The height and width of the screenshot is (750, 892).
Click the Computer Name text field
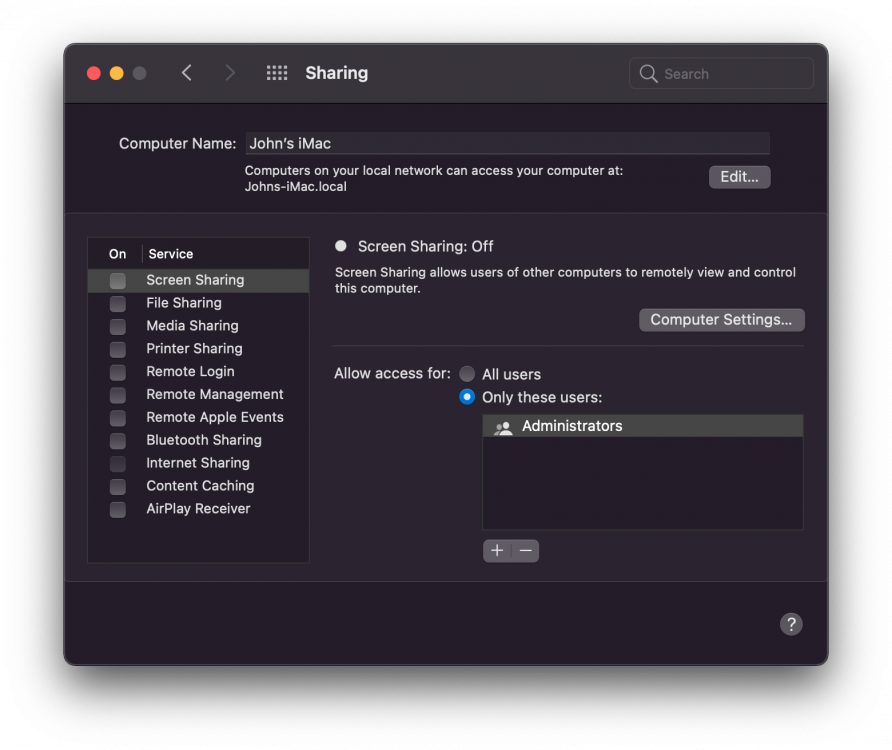(x=507, y=143)
